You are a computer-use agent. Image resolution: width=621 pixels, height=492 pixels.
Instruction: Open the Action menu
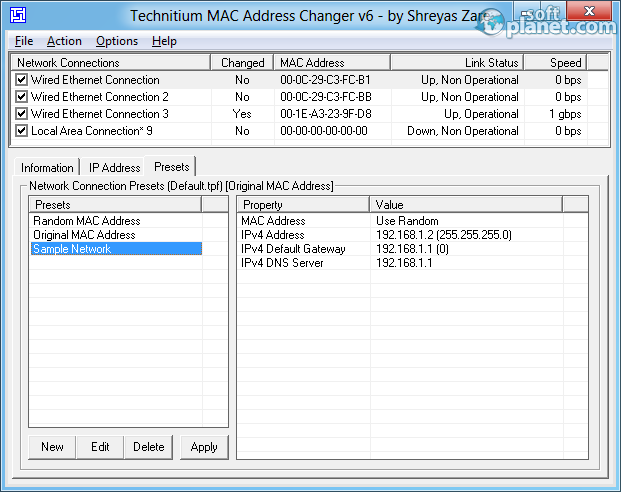tap(64, 41)
